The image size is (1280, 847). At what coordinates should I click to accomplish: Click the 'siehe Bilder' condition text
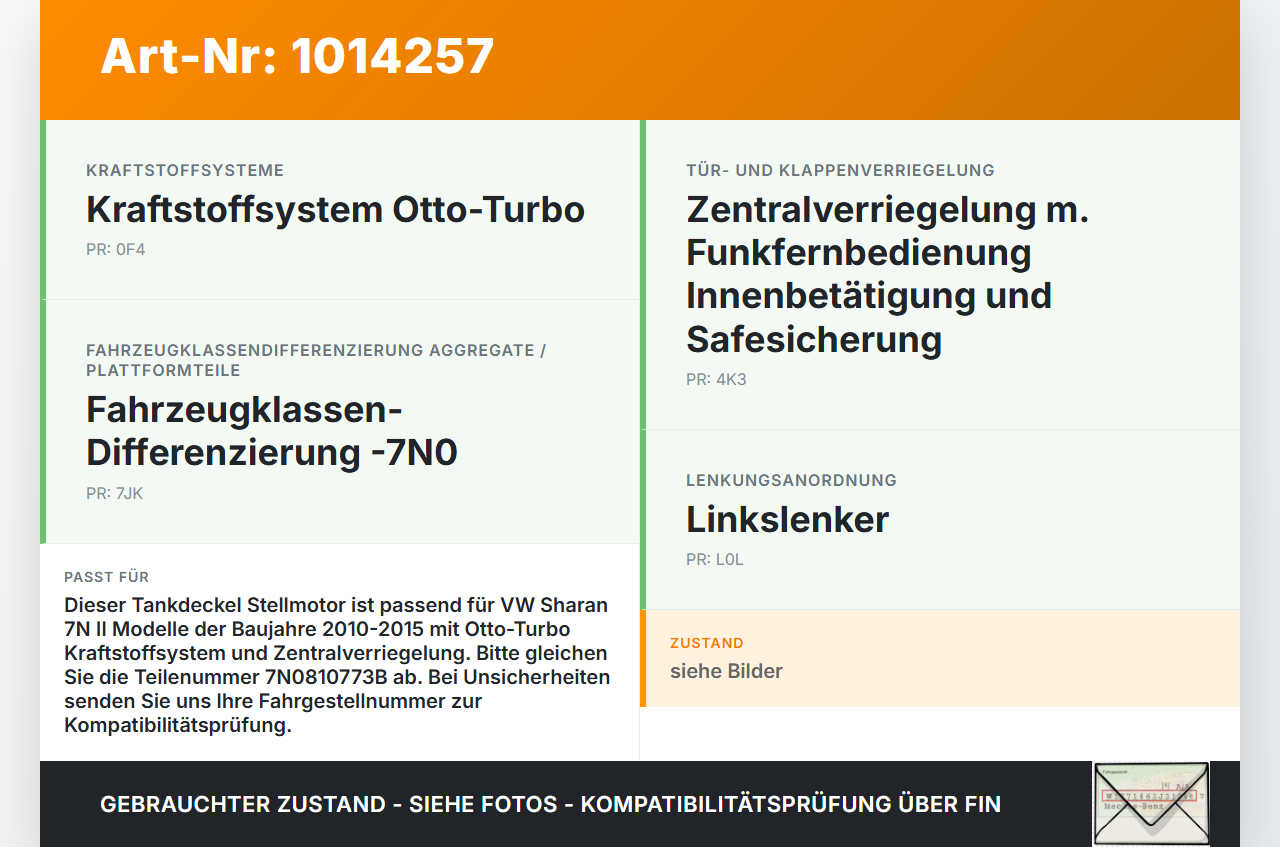pos(726,671)
